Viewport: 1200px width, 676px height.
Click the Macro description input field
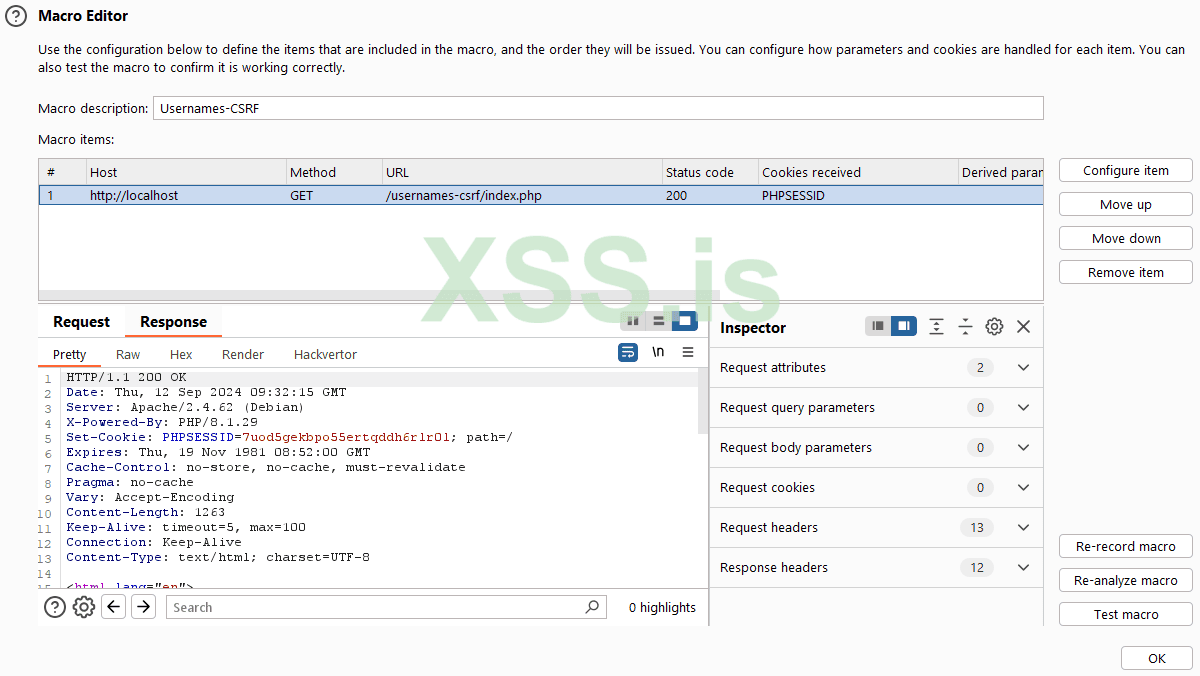(x=598, y=108)
